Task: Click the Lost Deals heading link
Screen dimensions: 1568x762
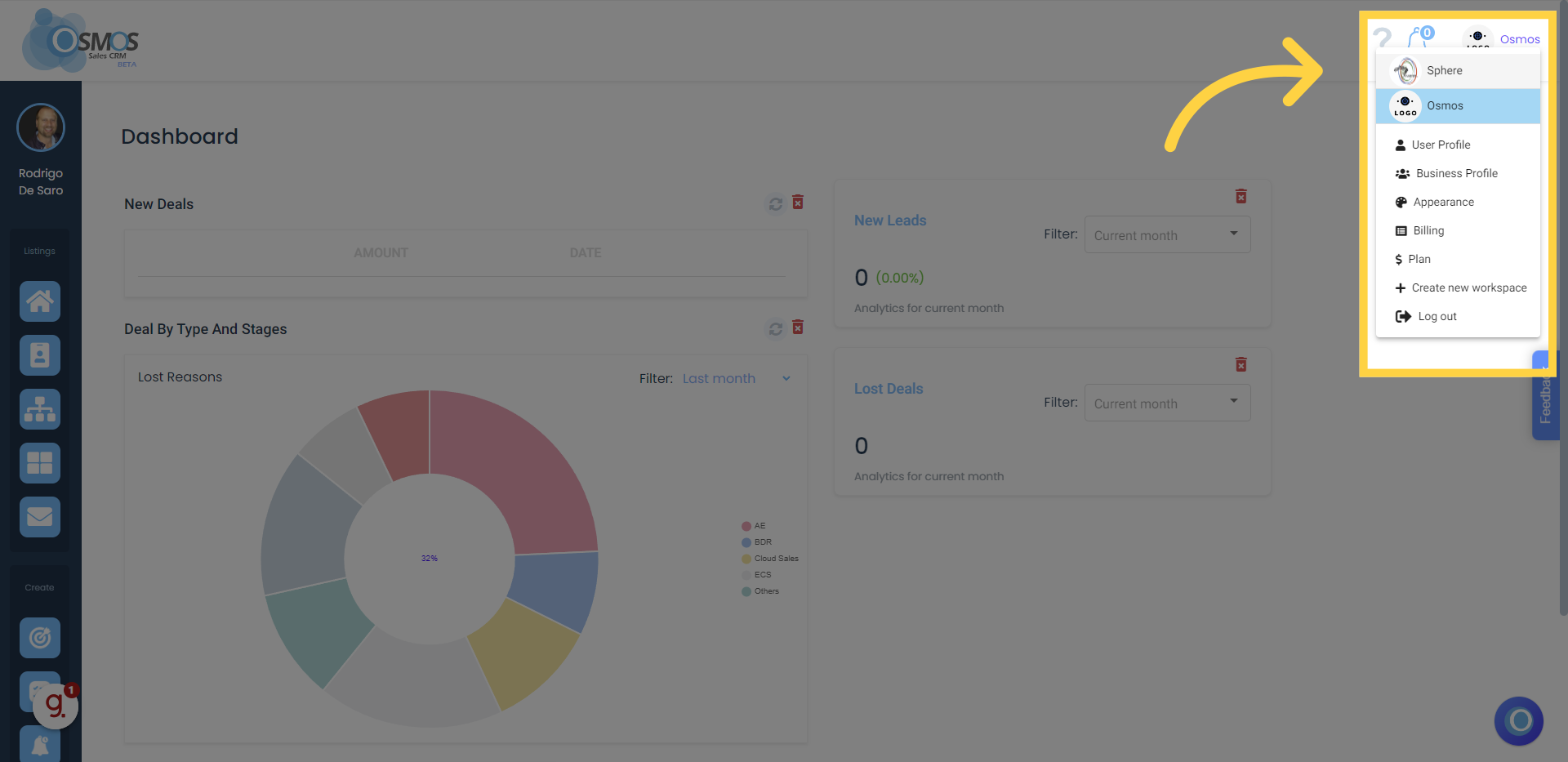Action: (x=889, y=389)
